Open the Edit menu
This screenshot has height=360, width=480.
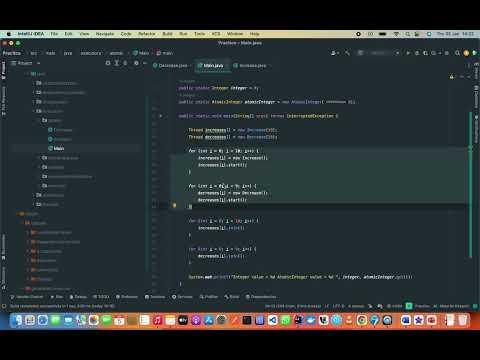click(68, 34)
